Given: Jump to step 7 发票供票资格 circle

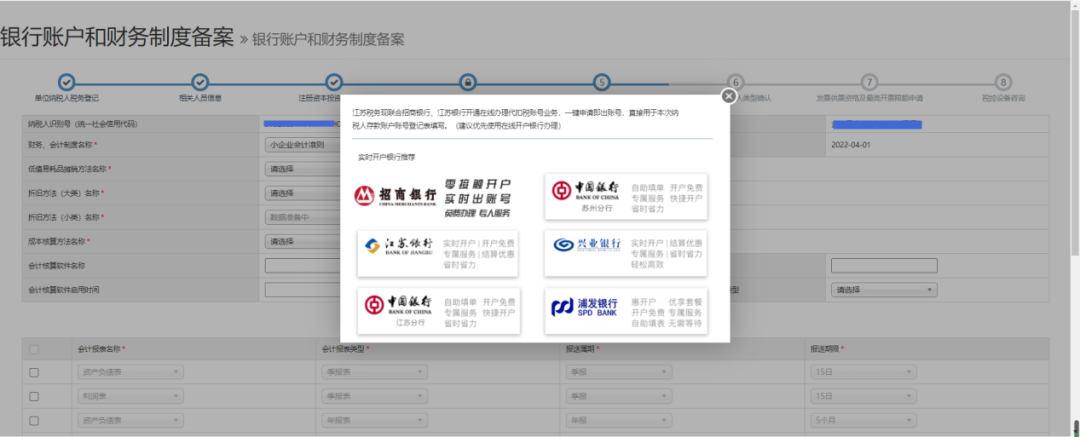Looking at the screenshot, I should coord(869,82).
